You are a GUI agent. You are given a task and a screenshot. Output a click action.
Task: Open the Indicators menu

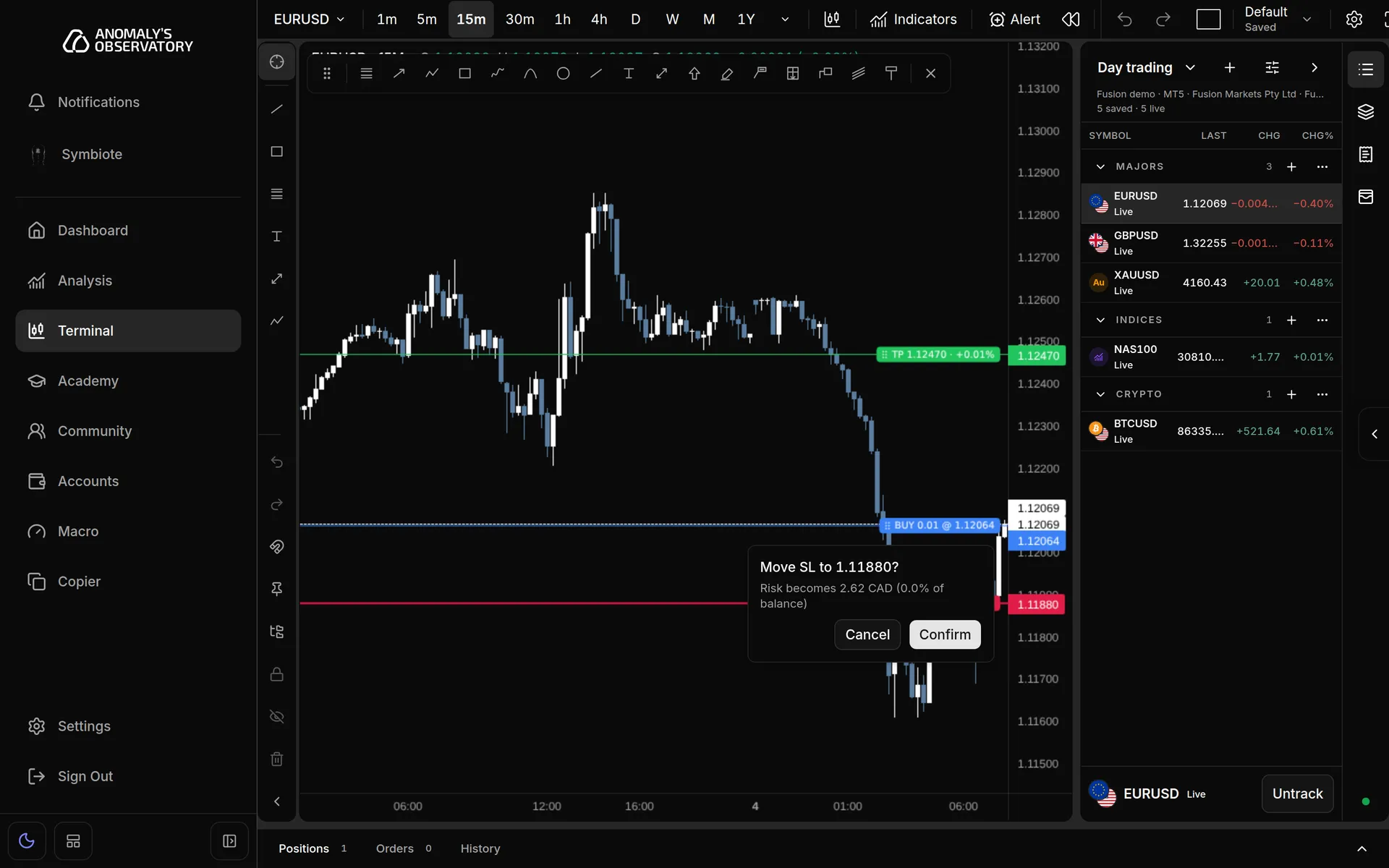coord(913,20)
